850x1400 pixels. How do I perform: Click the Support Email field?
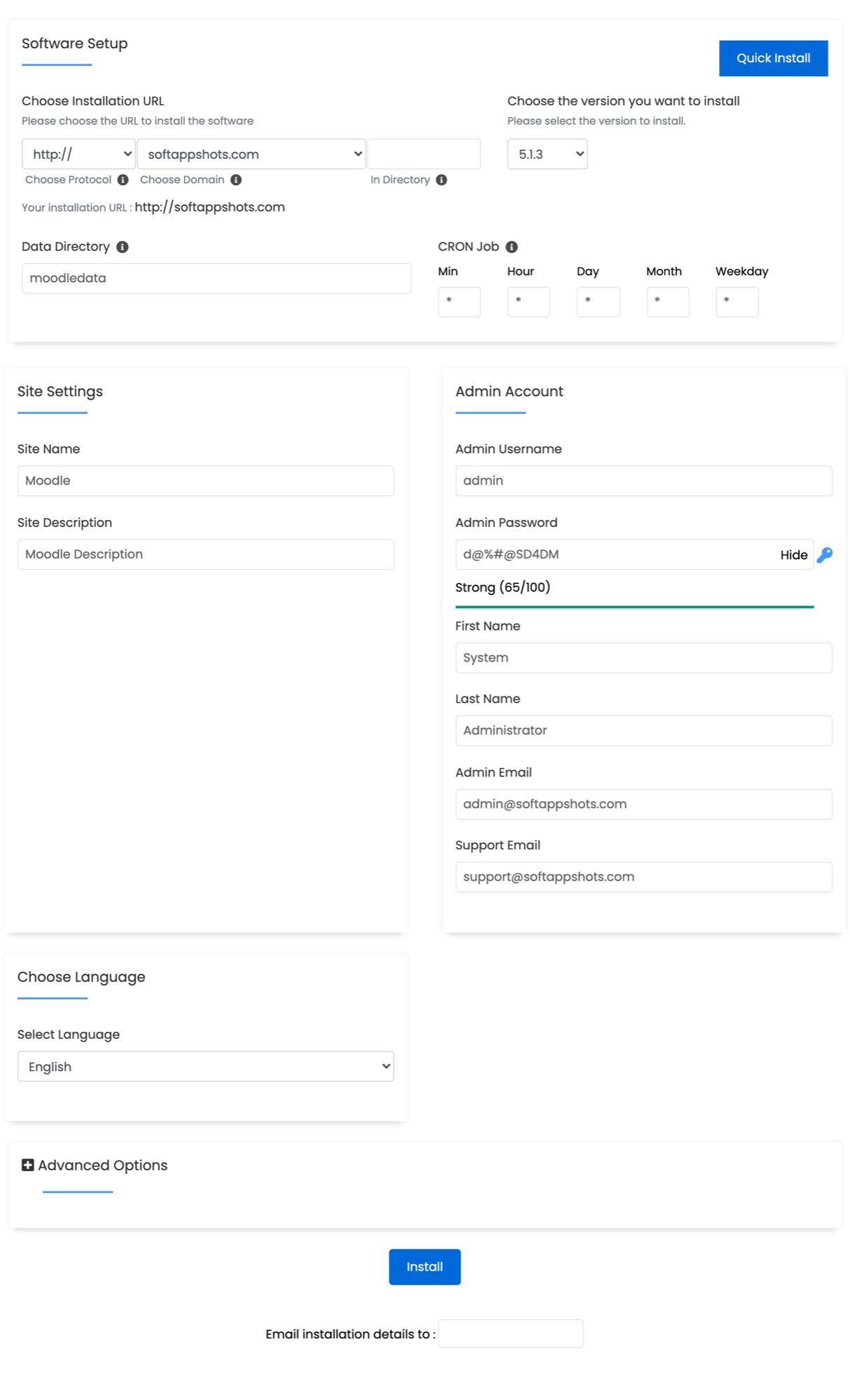(x=643, y=877)
